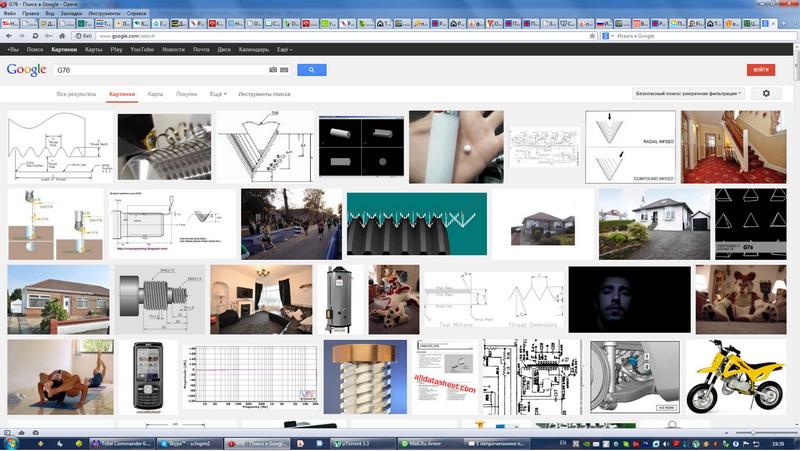Open the 'Карты' search tab

pyautogui.click(x=155, y=94)
